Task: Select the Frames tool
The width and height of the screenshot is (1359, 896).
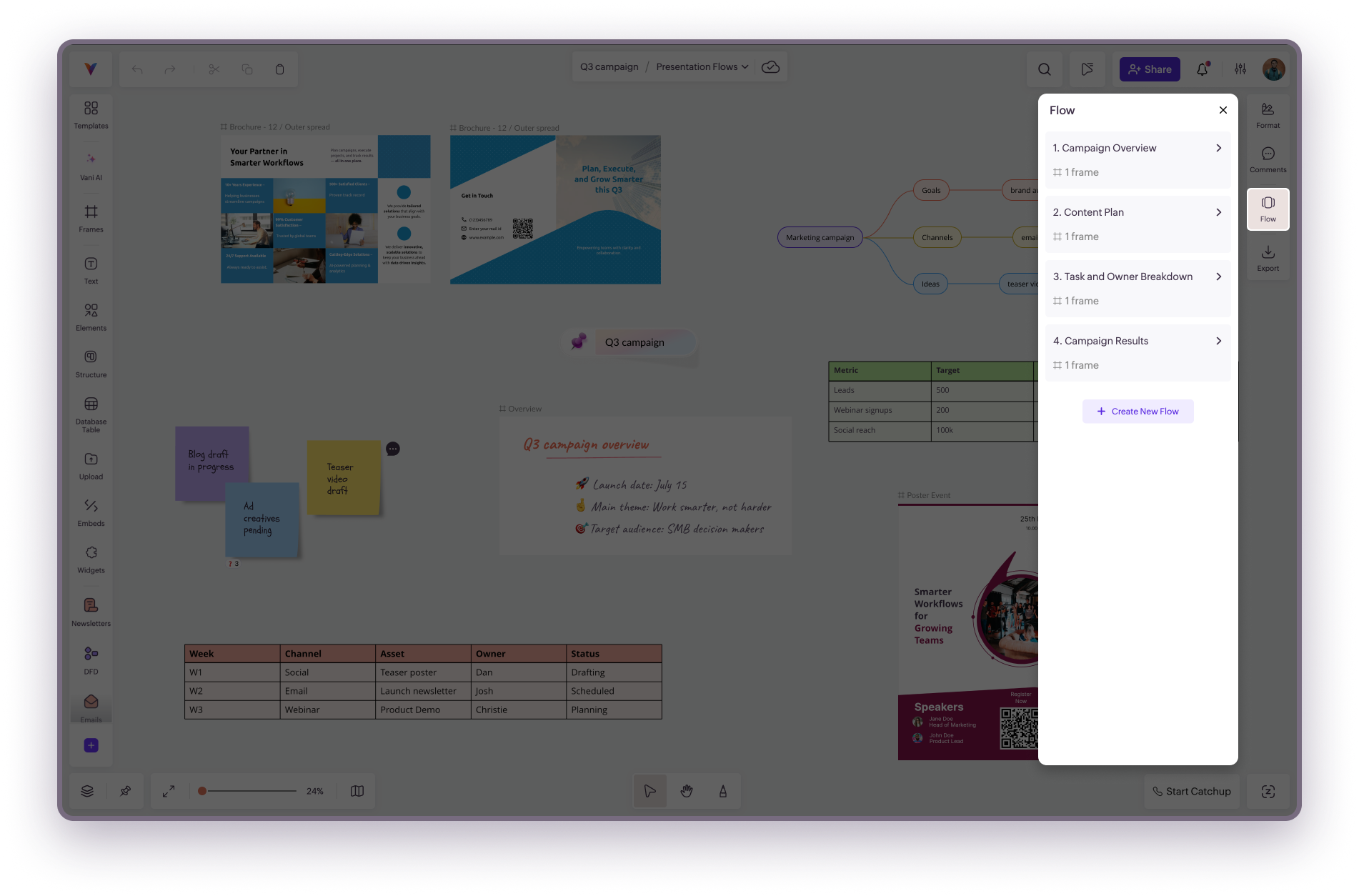Action: [91, 219]
